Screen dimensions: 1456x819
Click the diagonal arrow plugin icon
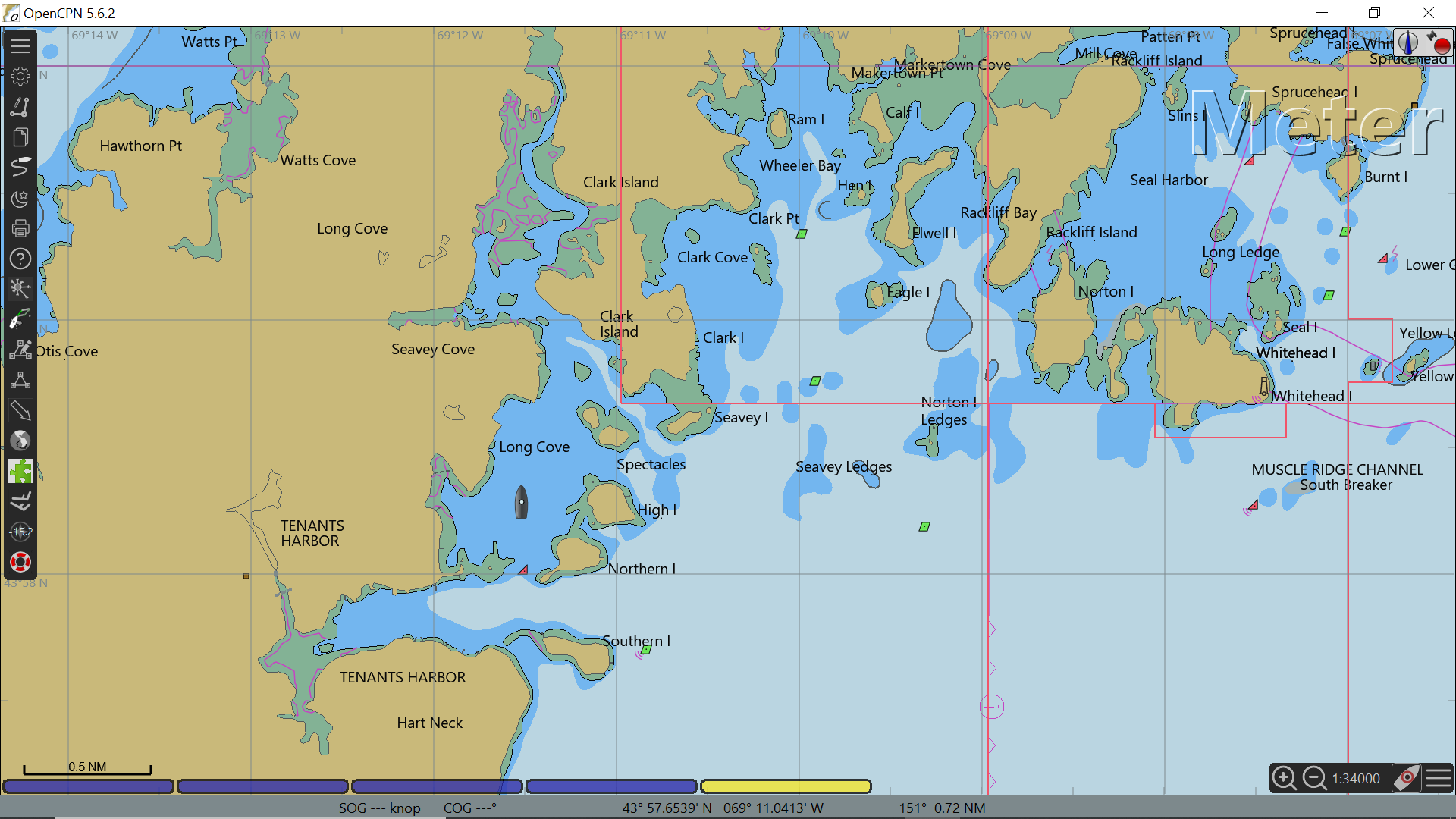[20, 410]
